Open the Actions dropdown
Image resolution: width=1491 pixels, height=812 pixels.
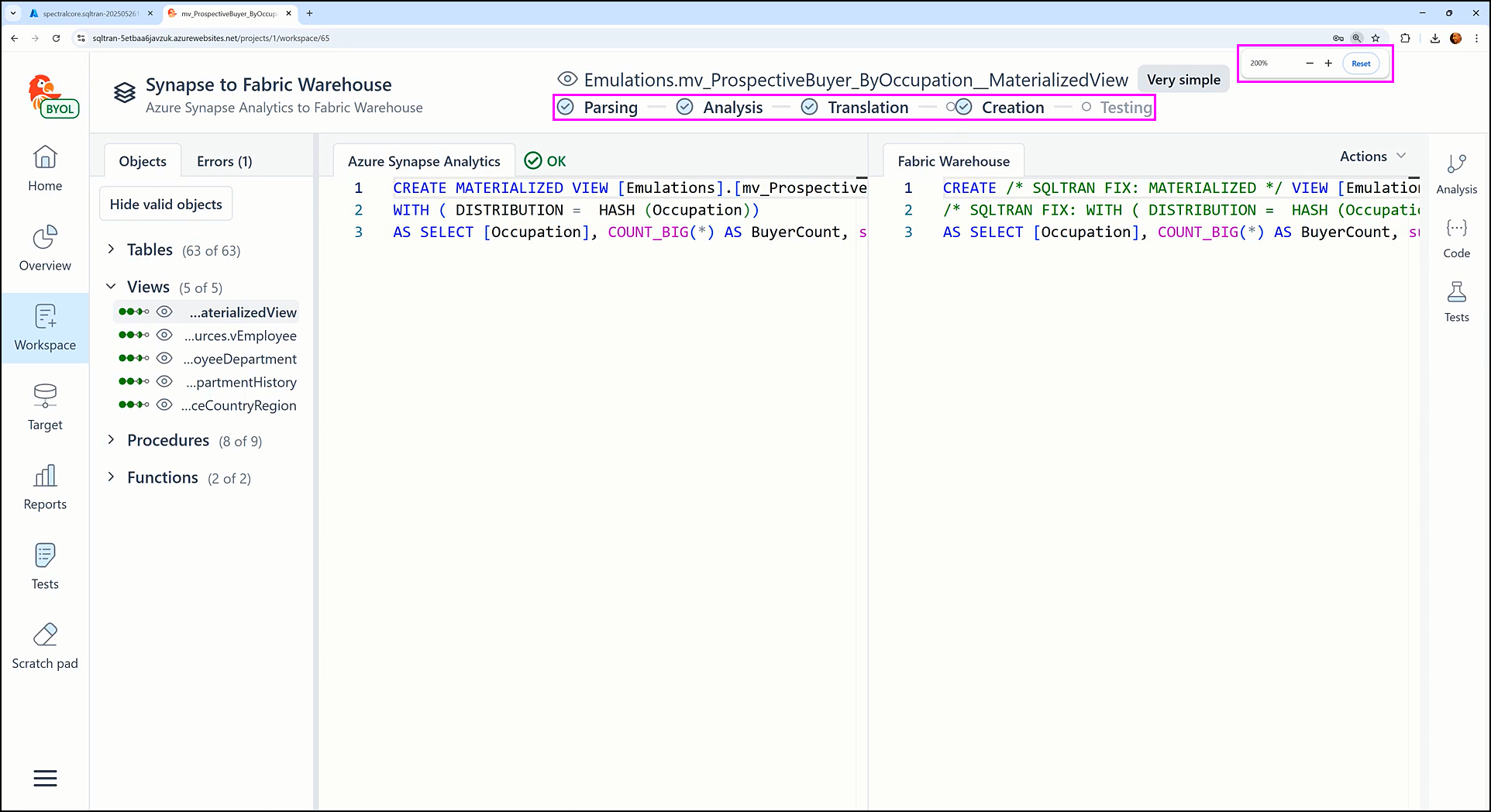[x=1372, y=157]
